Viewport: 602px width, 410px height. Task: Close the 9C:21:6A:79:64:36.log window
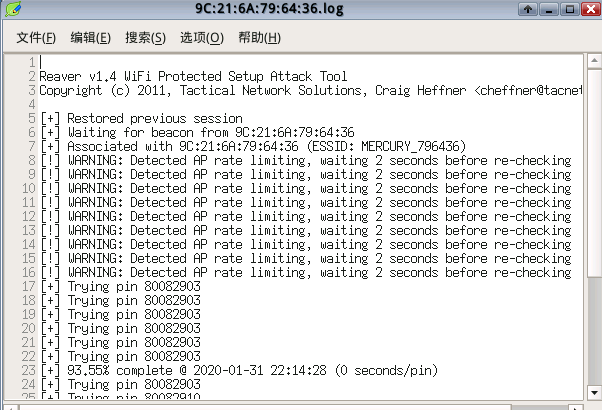point(591,10)
